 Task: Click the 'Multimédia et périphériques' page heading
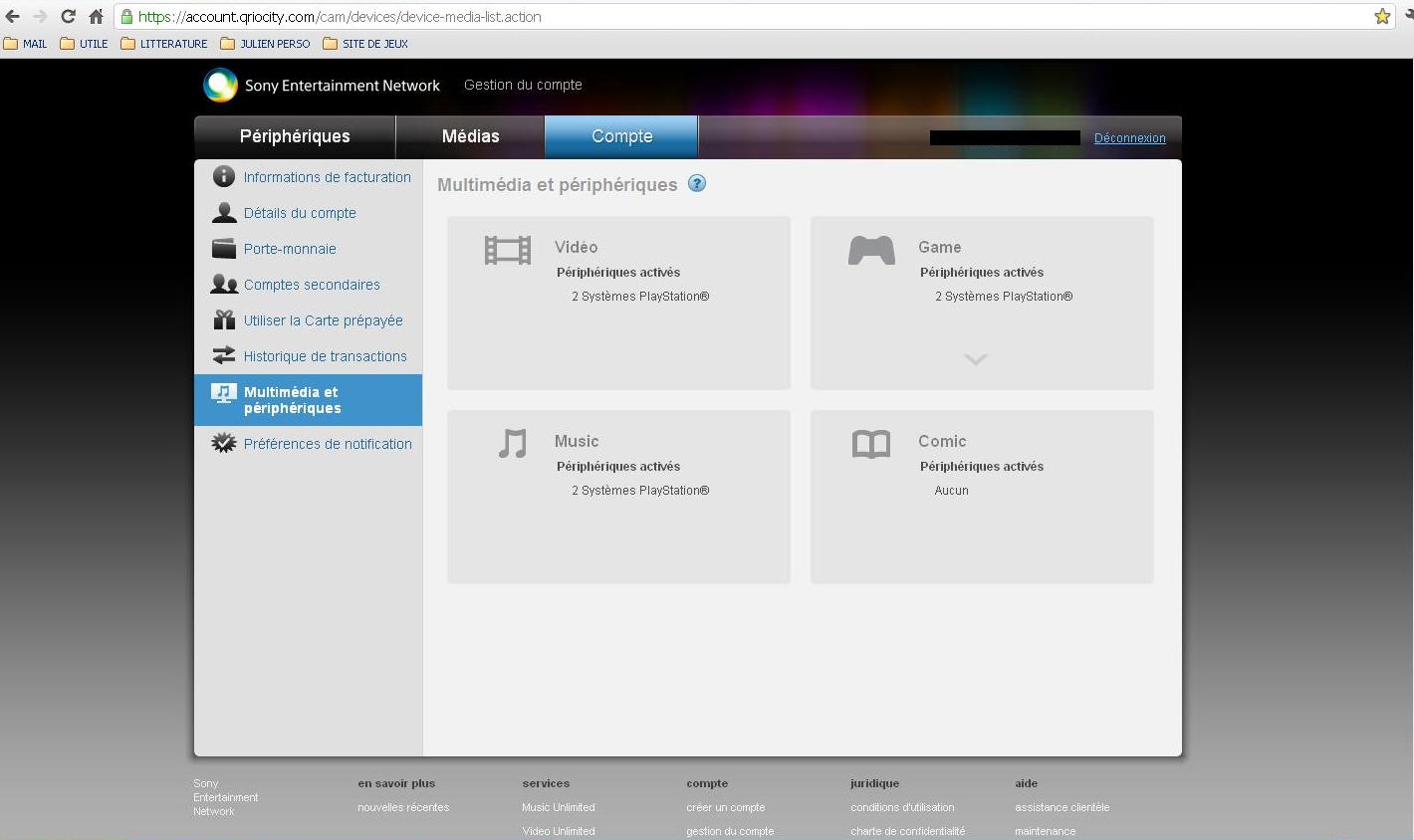[x=558, y=184]
